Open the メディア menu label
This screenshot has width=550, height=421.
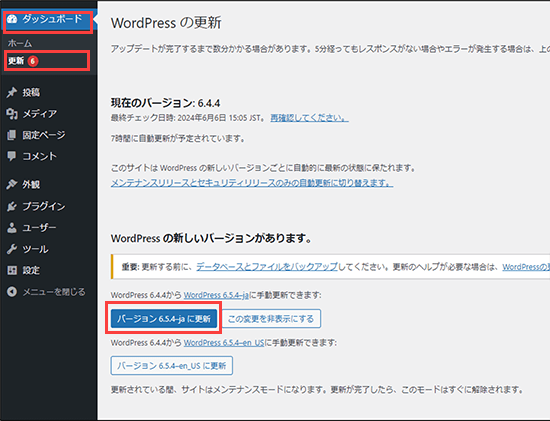(40, 114)
